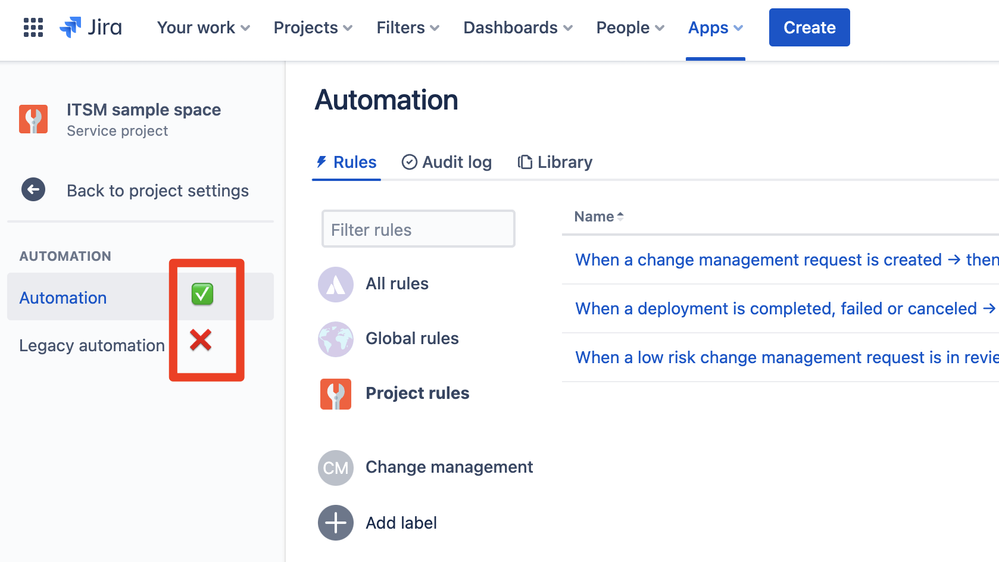
Task: Click the Audit log checkmark icon
Action: coord(409,162)
